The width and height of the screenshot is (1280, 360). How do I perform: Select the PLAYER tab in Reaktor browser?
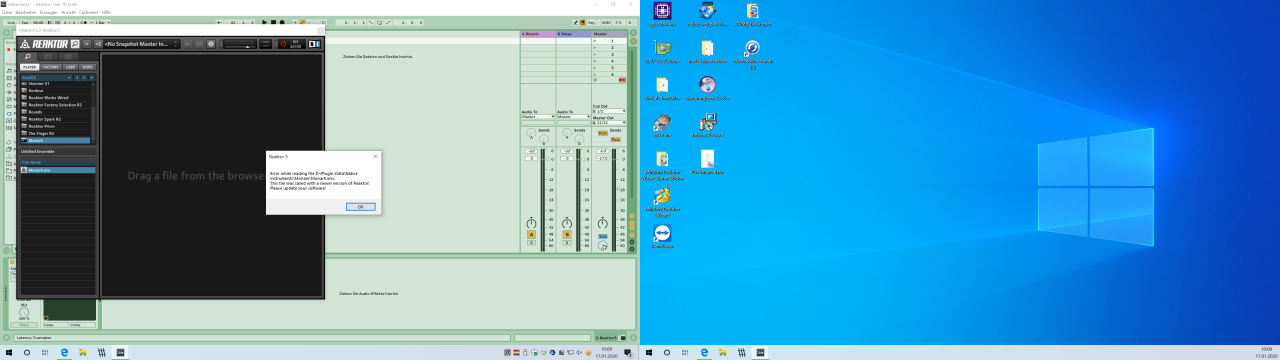click(30, 67)
